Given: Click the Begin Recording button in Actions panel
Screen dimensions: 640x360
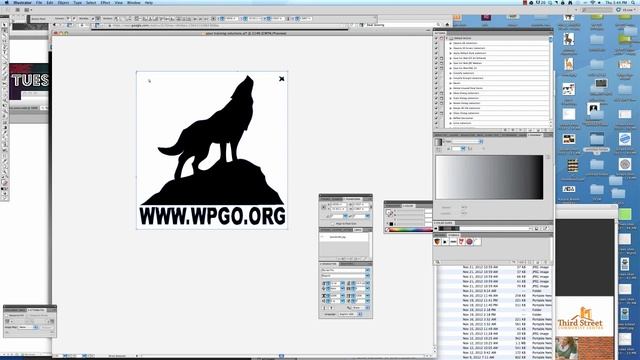Looking at the screenshot, I should pos(513,130).
